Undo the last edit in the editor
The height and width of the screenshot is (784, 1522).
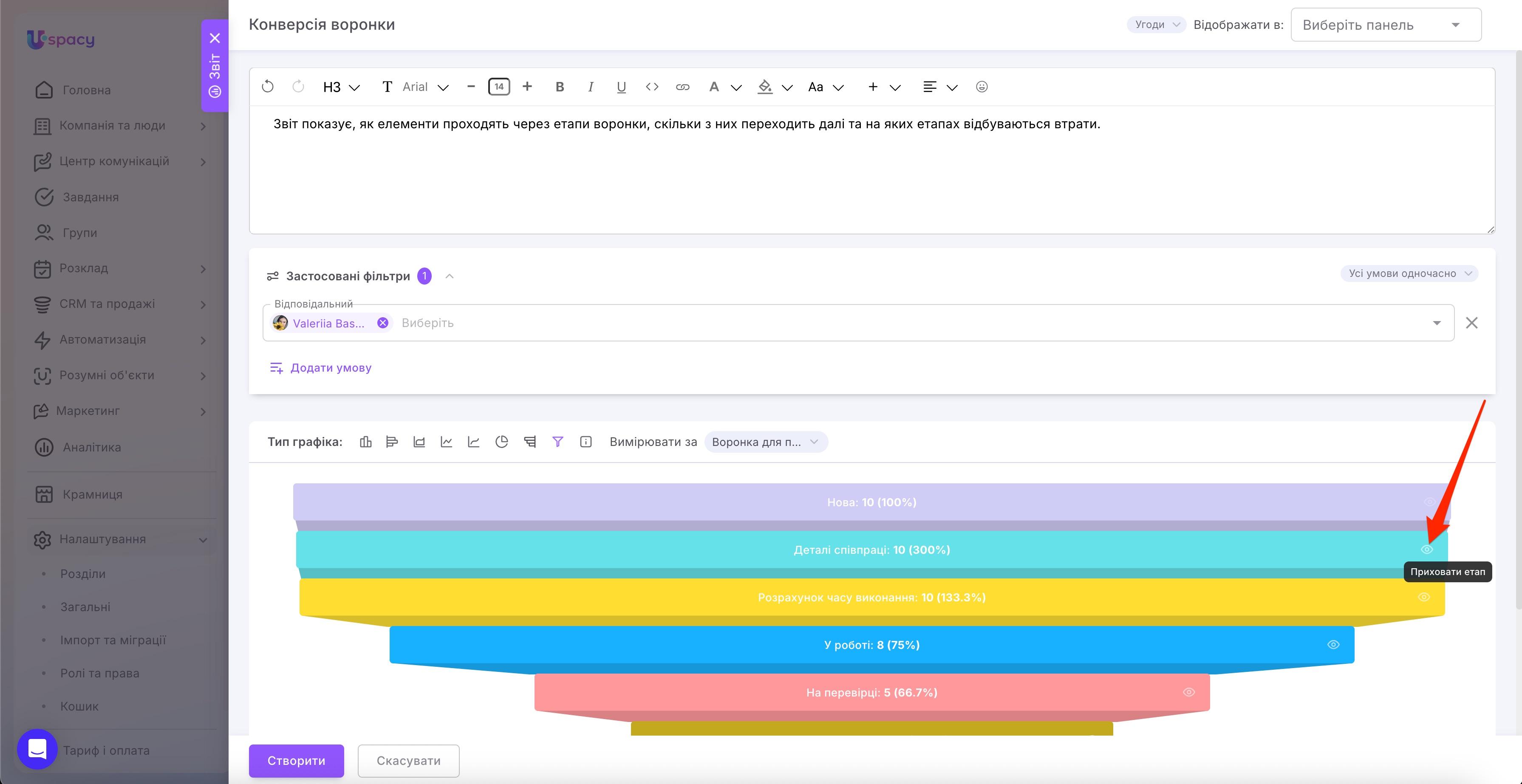[x=268, y=87]
